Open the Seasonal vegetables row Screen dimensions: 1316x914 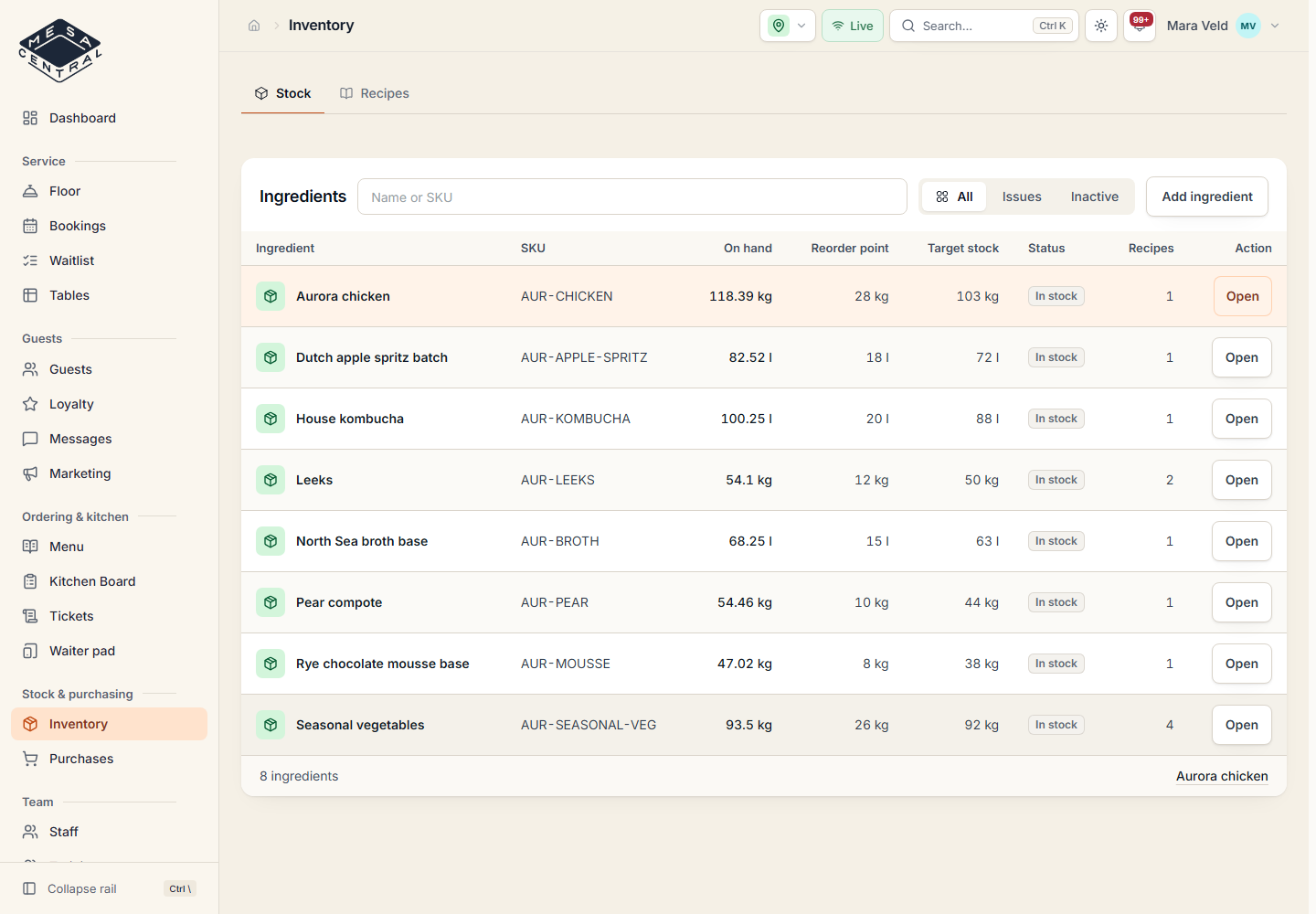pyautogui.click(x=1242, y=725)
